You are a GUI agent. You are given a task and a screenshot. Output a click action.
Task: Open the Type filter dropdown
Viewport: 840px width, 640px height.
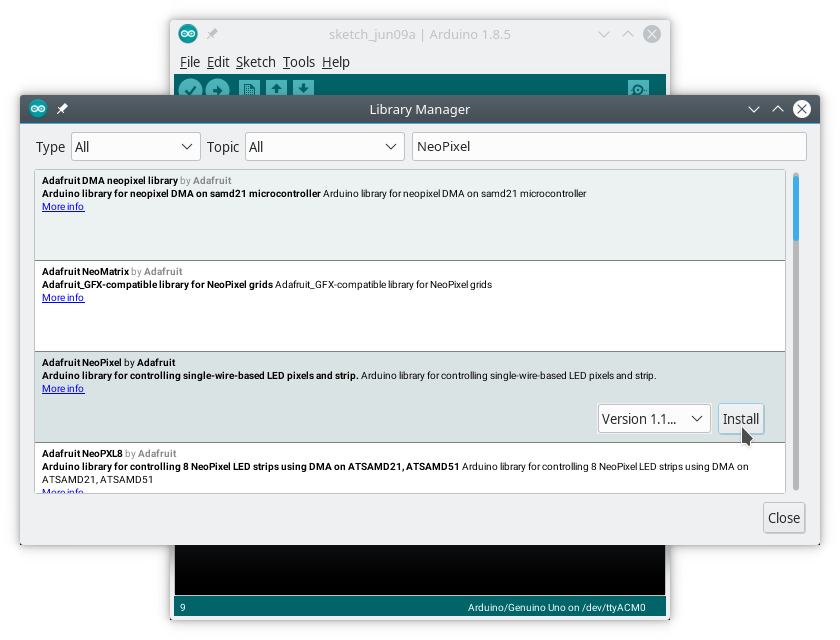[x=136, y=147]
